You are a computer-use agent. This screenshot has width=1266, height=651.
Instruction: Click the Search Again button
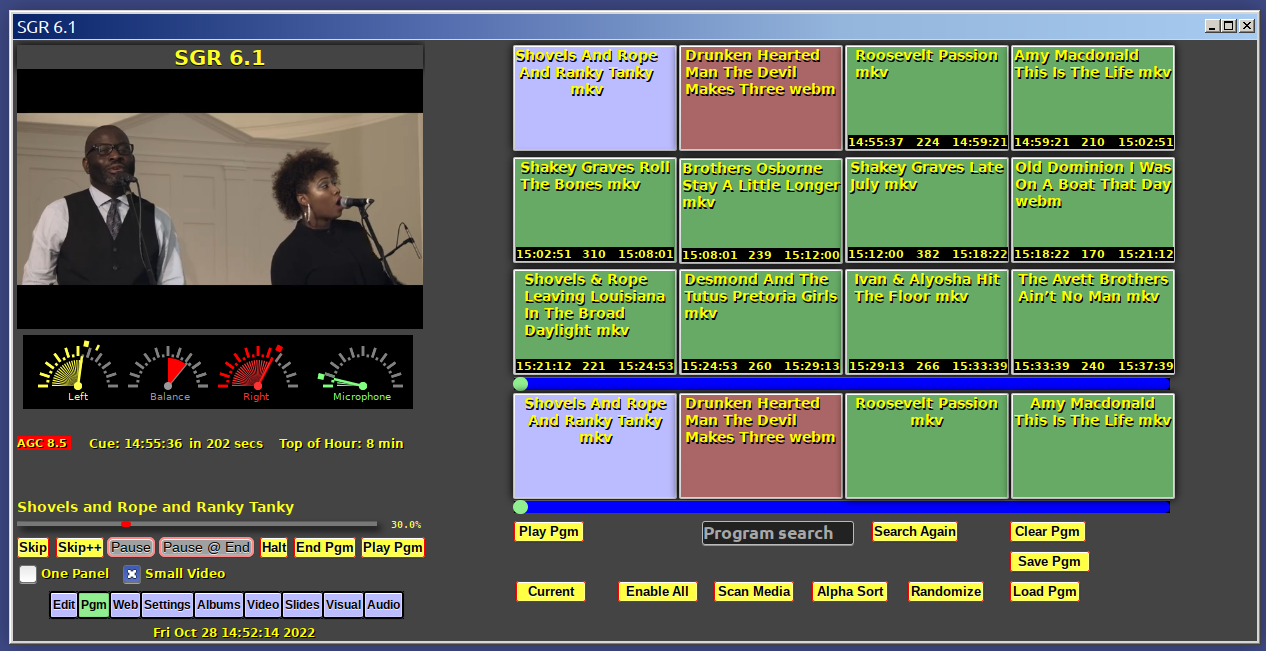pos(914,531)
